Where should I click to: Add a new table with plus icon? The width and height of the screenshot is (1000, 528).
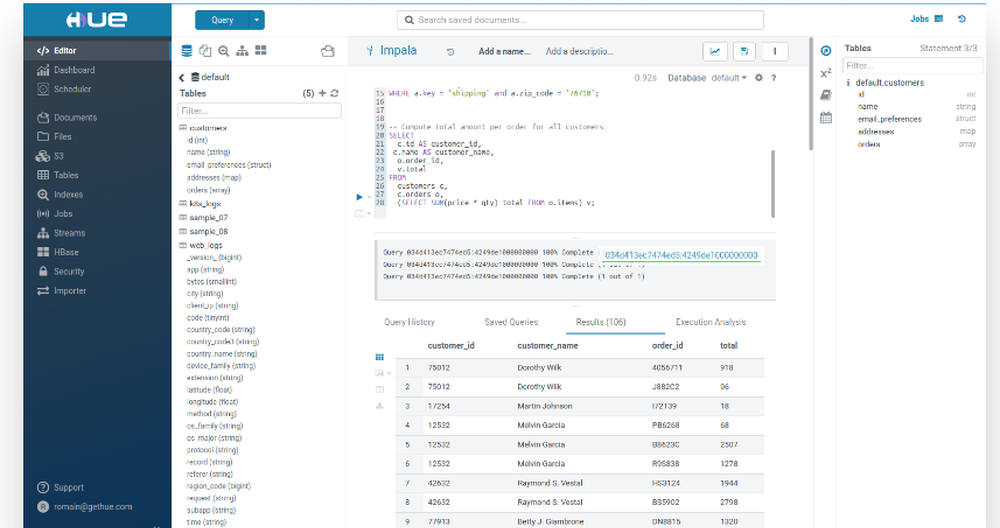(x=322, y=93)
